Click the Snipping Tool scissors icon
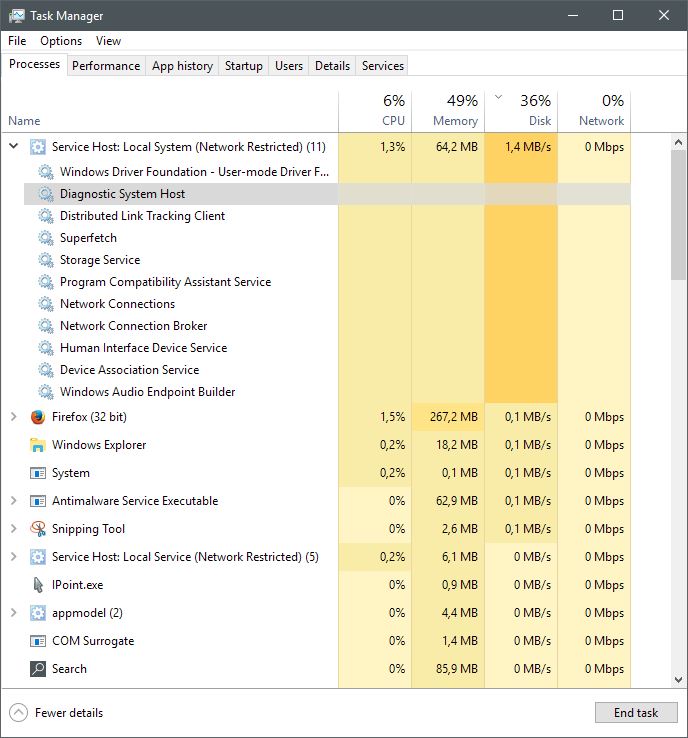The width and height of the screenshot is (688, 738). click(x=38, y=529)
